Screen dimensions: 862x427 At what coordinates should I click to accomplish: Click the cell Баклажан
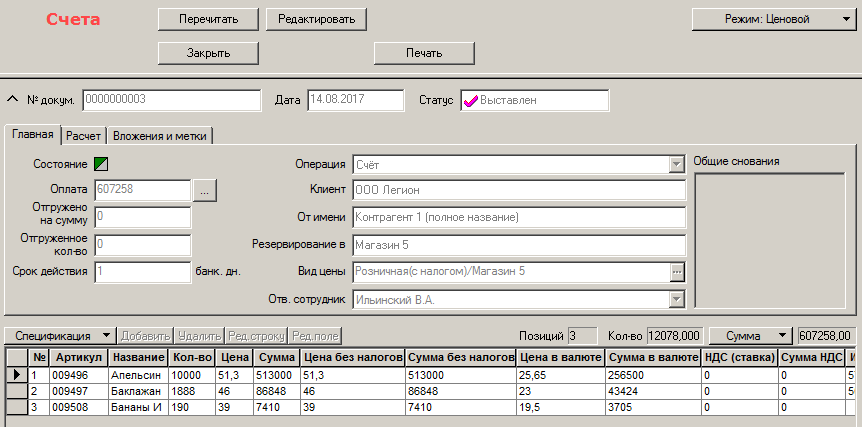(x=138, y=391)
